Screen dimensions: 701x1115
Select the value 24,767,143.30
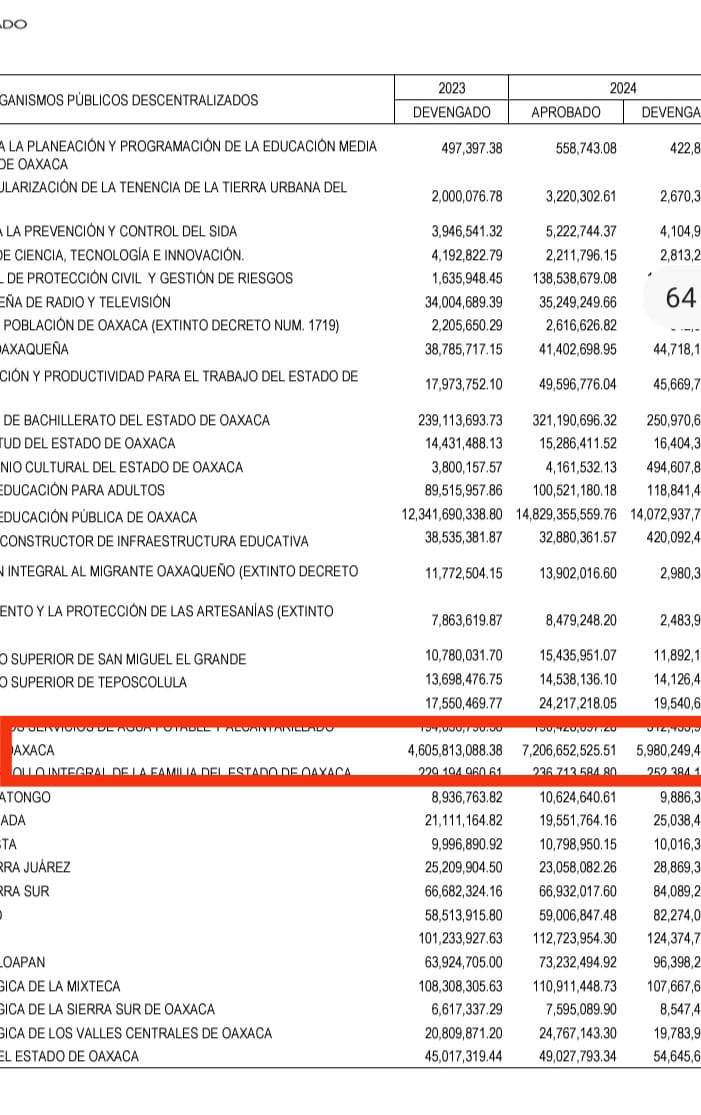578,1033
